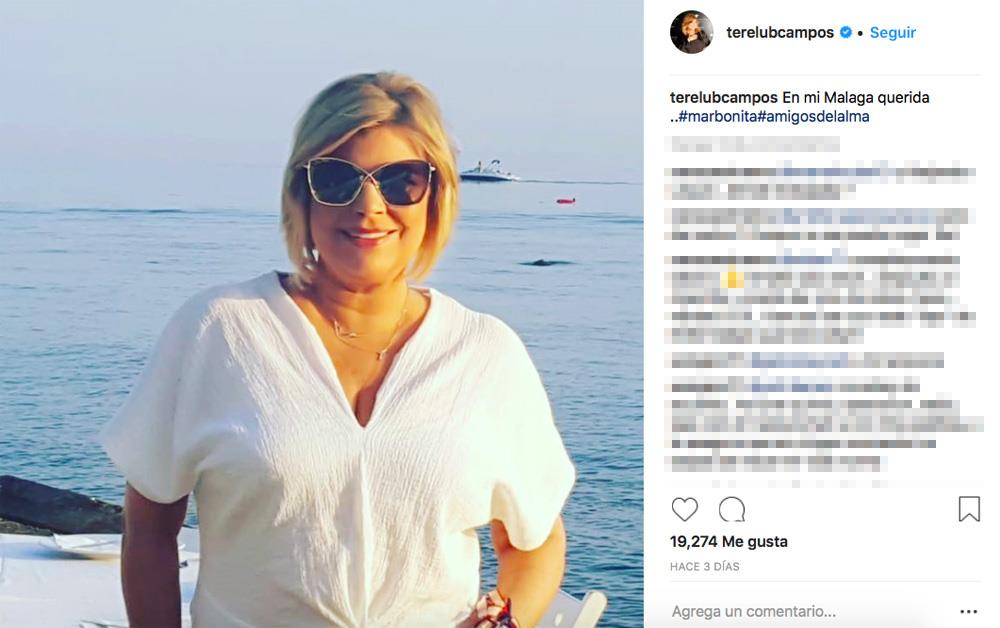Screen dimensions: 1000x628
Task: Open the #amigosdelalma hashtag
Action: pyautogui.click(x=813, y=117)
